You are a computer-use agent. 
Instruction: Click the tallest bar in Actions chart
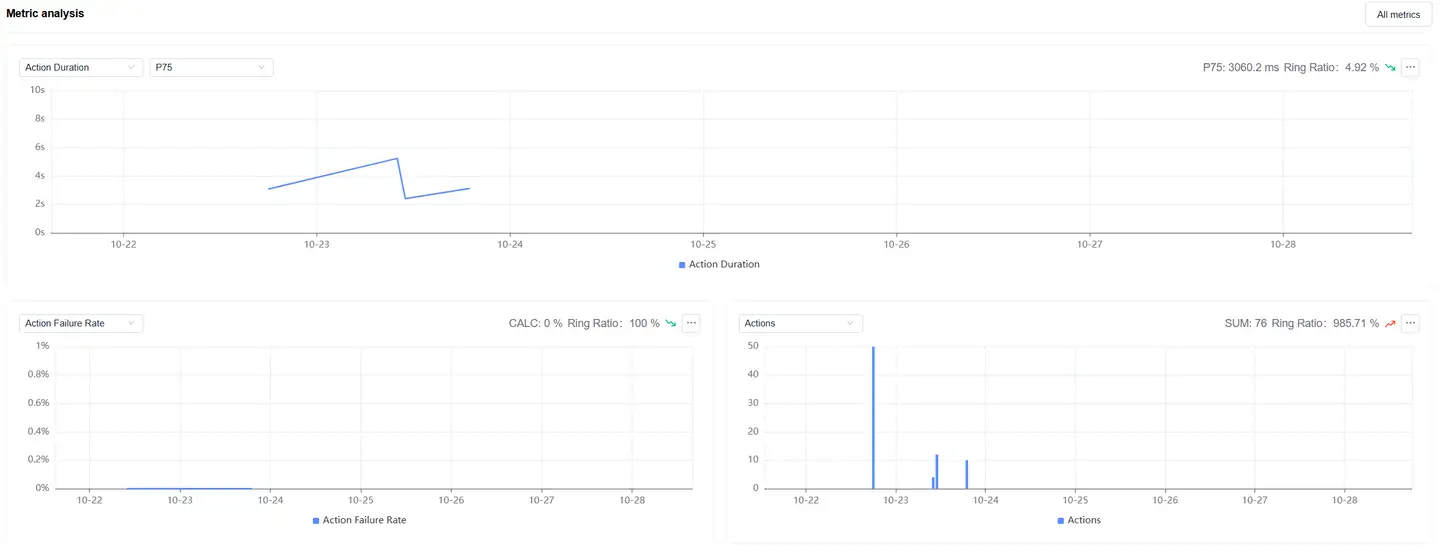coord(873,420)
